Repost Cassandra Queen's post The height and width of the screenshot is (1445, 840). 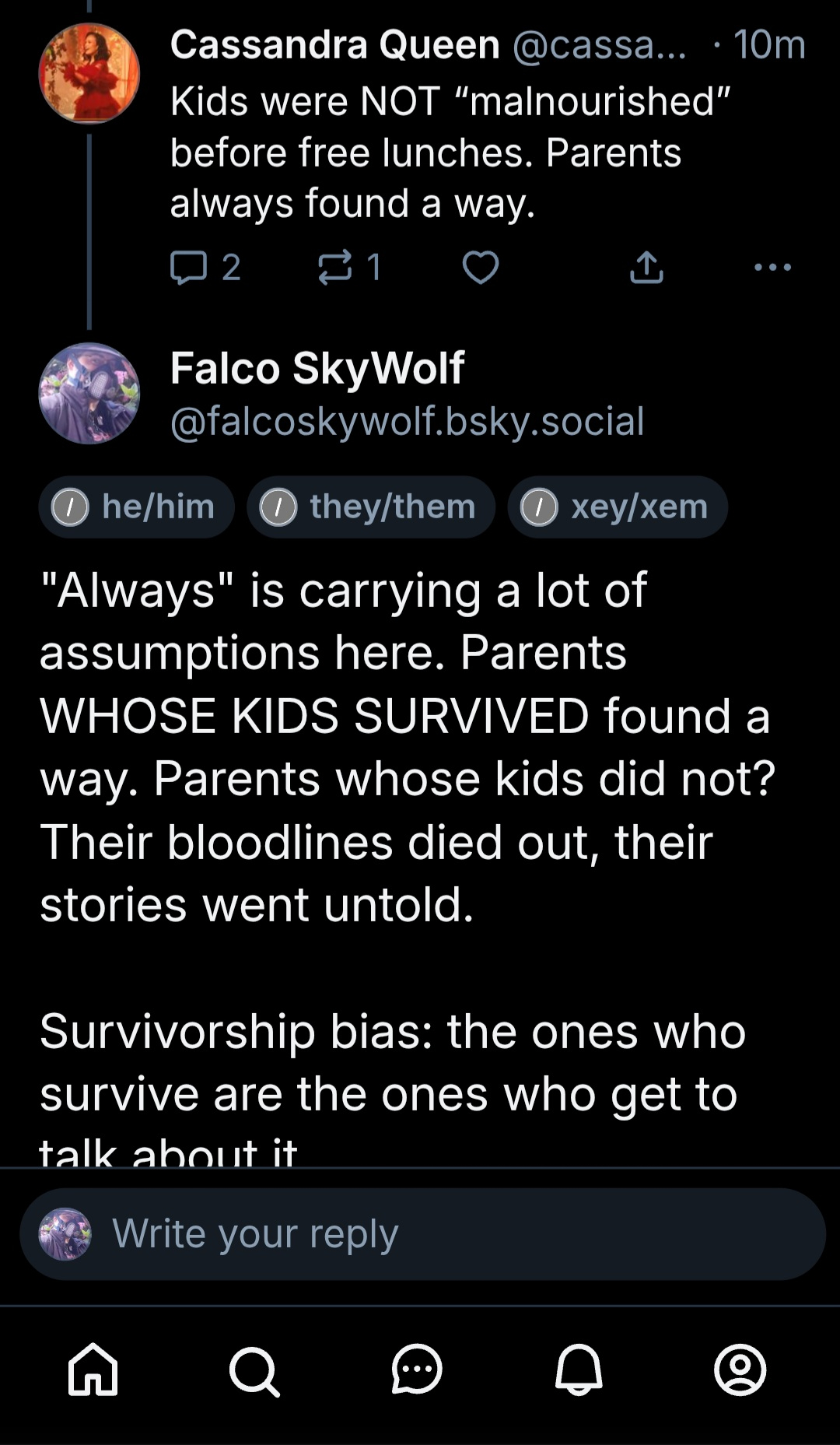[x=335, y=268]
